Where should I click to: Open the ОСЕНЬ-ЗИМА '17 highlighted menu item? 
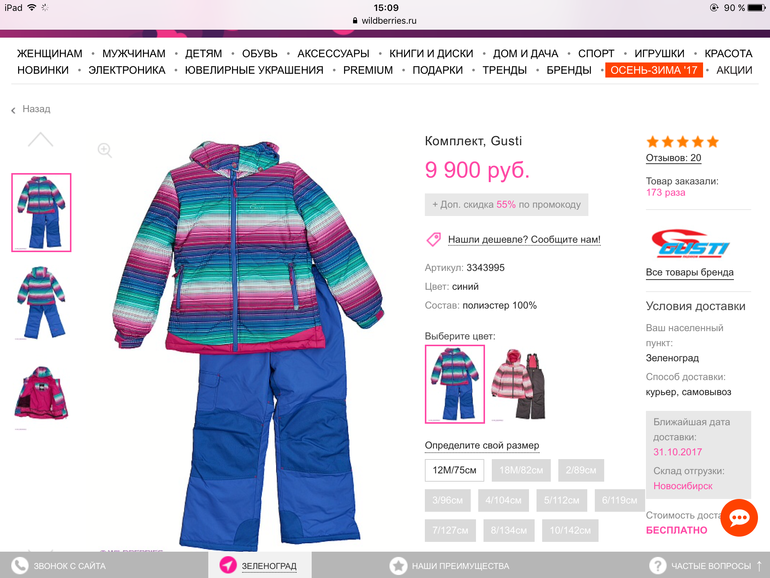coord(654,70)
